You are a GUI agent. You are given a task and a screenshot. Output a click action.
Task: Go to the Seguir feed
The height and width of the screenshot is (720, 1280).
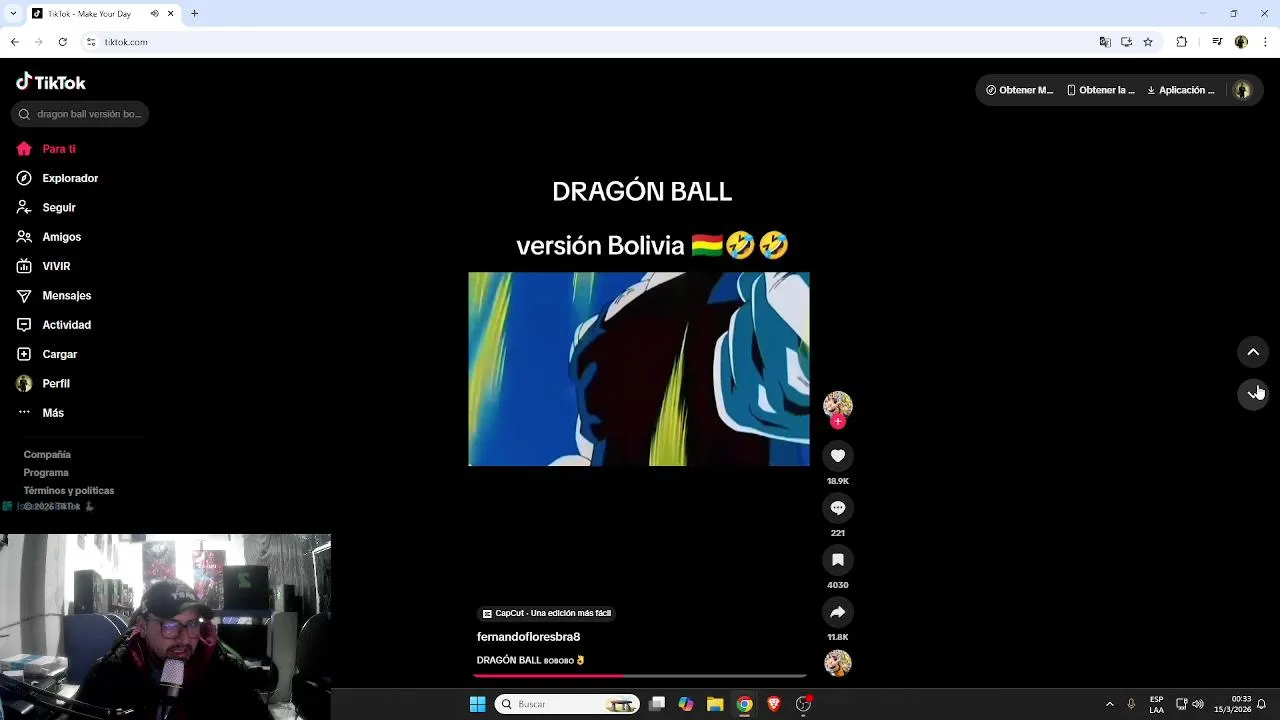46,207
